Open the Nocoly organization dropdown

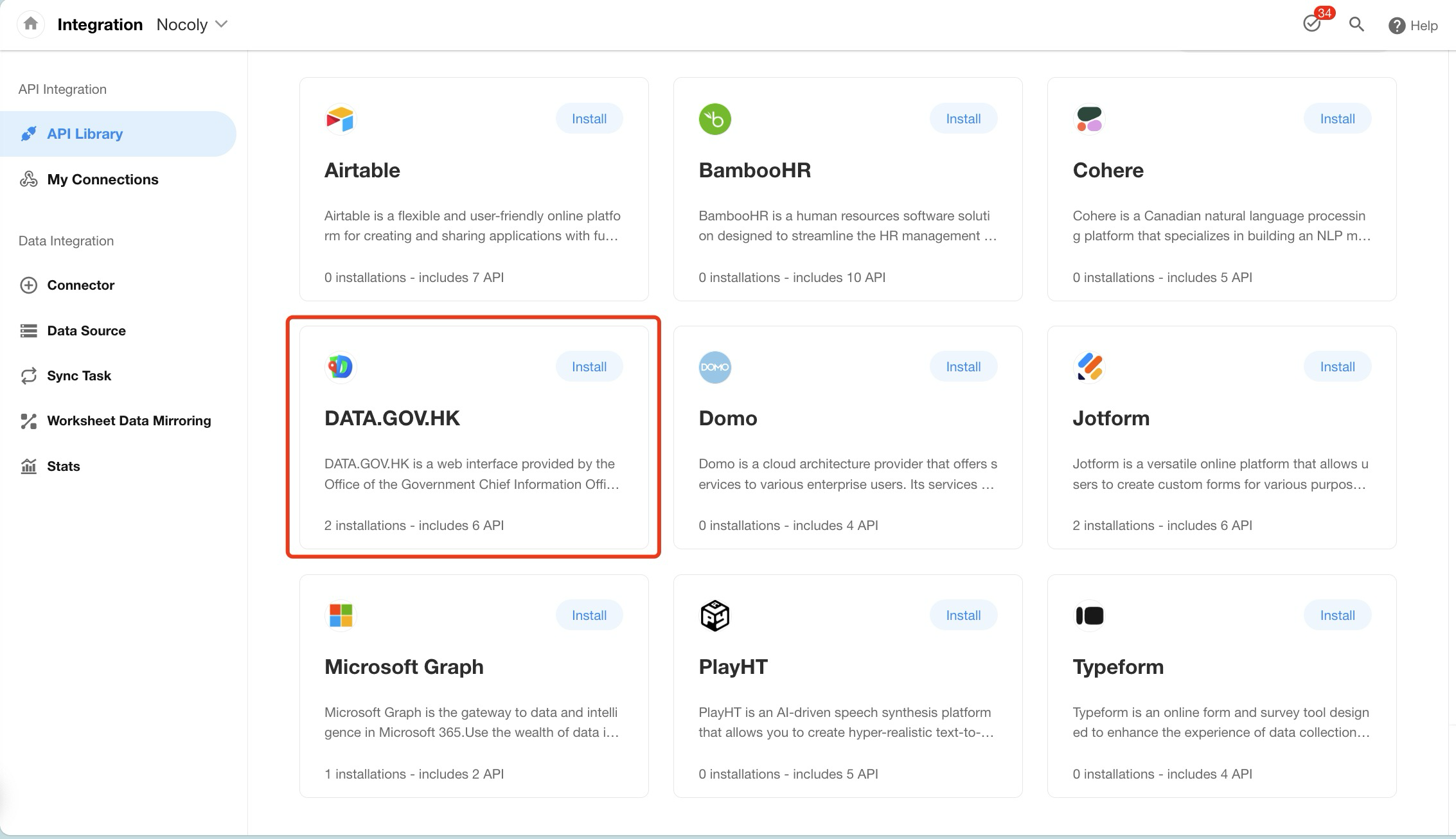[x=192, y=24]
